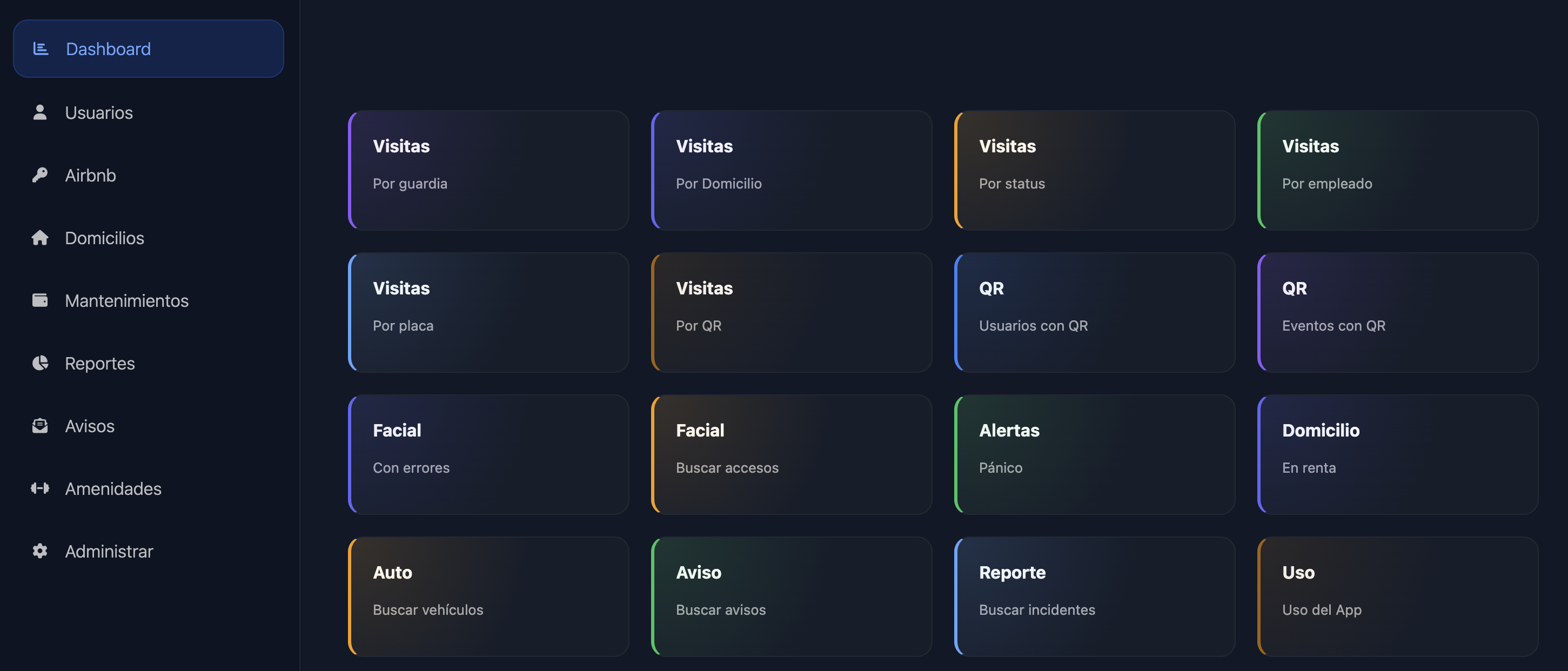Click the Amenidades dumbbell icon

[39, 488]
